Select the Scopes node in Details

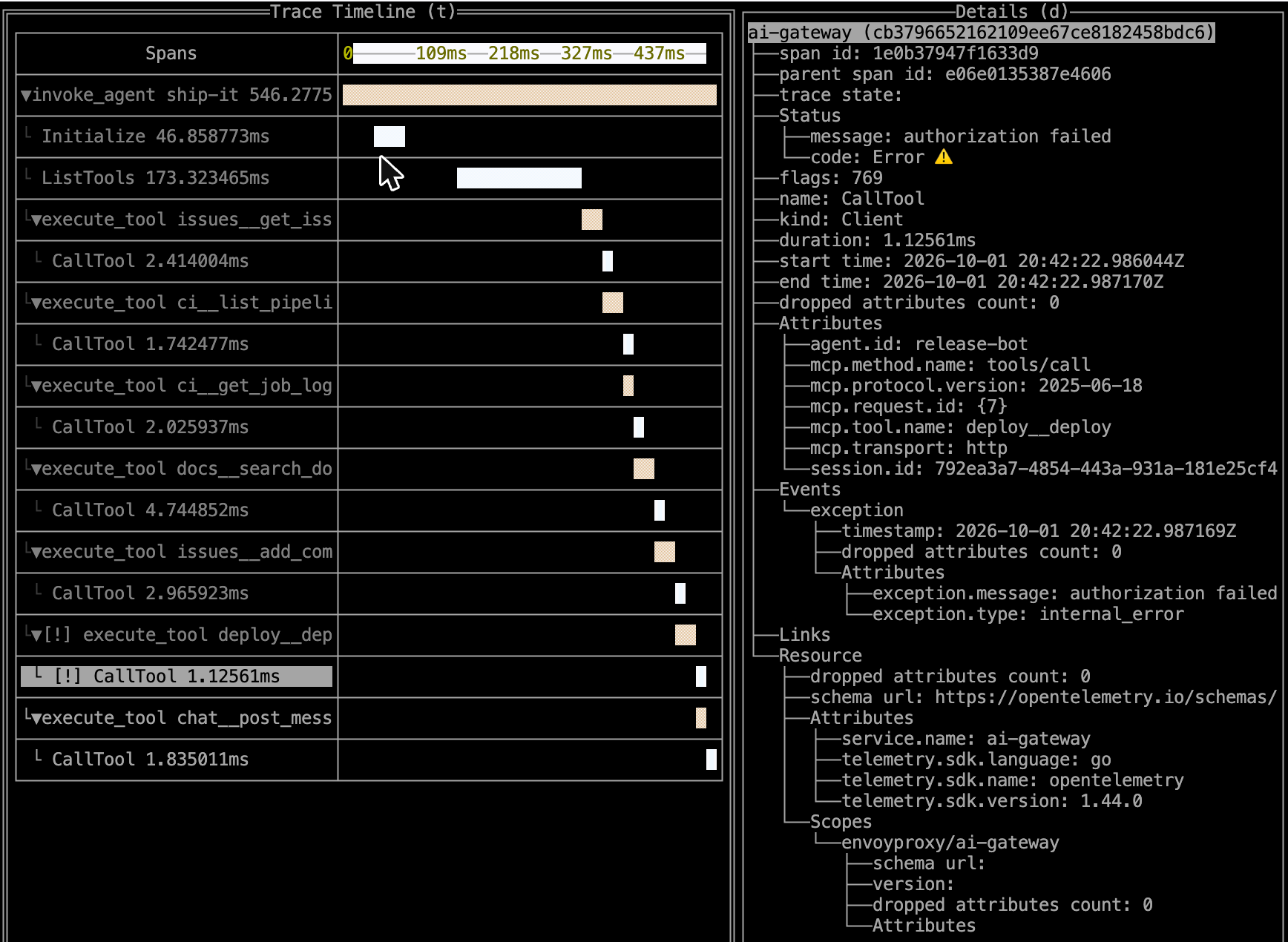[841, 821]
